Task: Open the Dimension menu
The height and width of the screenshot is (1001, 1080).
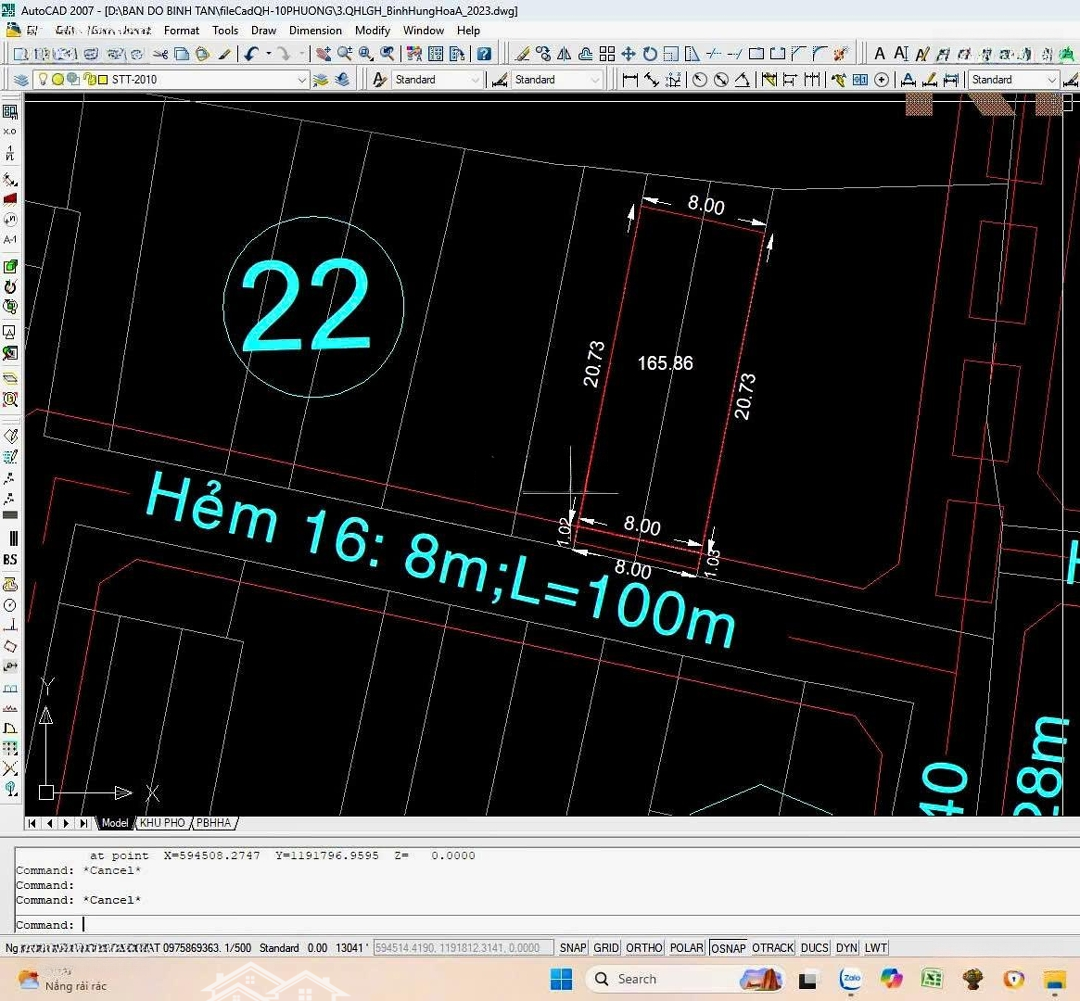Action: click(x=315, y=31)
